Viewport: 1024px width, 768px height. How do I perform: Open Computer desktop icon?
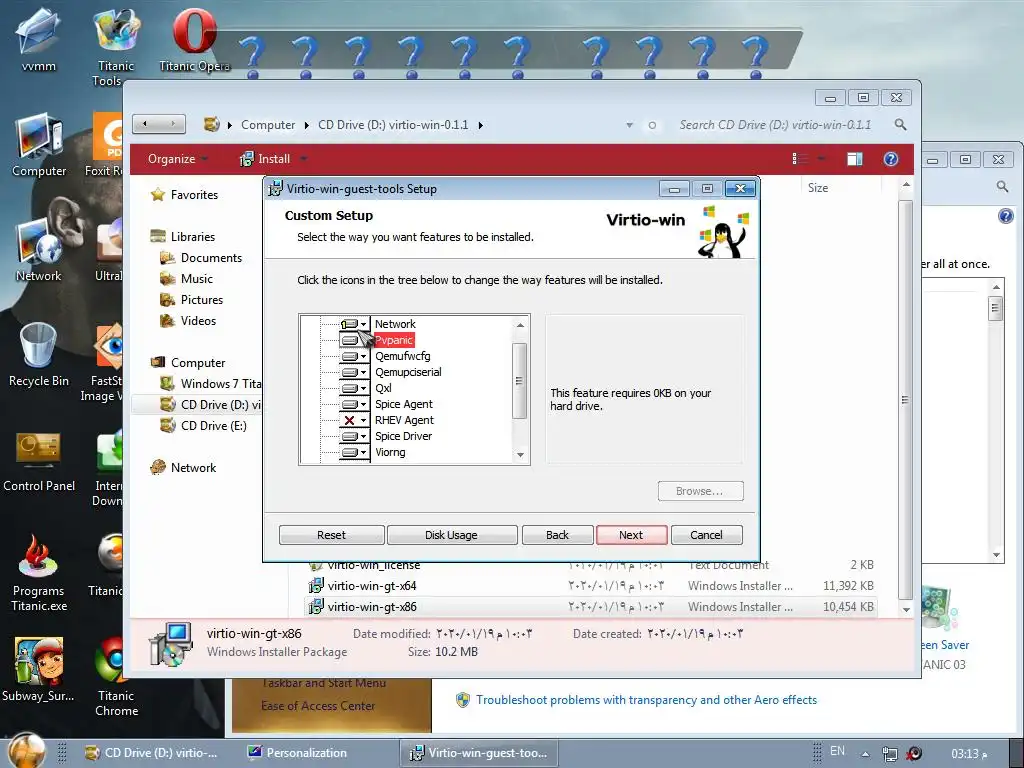click(39, 145)
